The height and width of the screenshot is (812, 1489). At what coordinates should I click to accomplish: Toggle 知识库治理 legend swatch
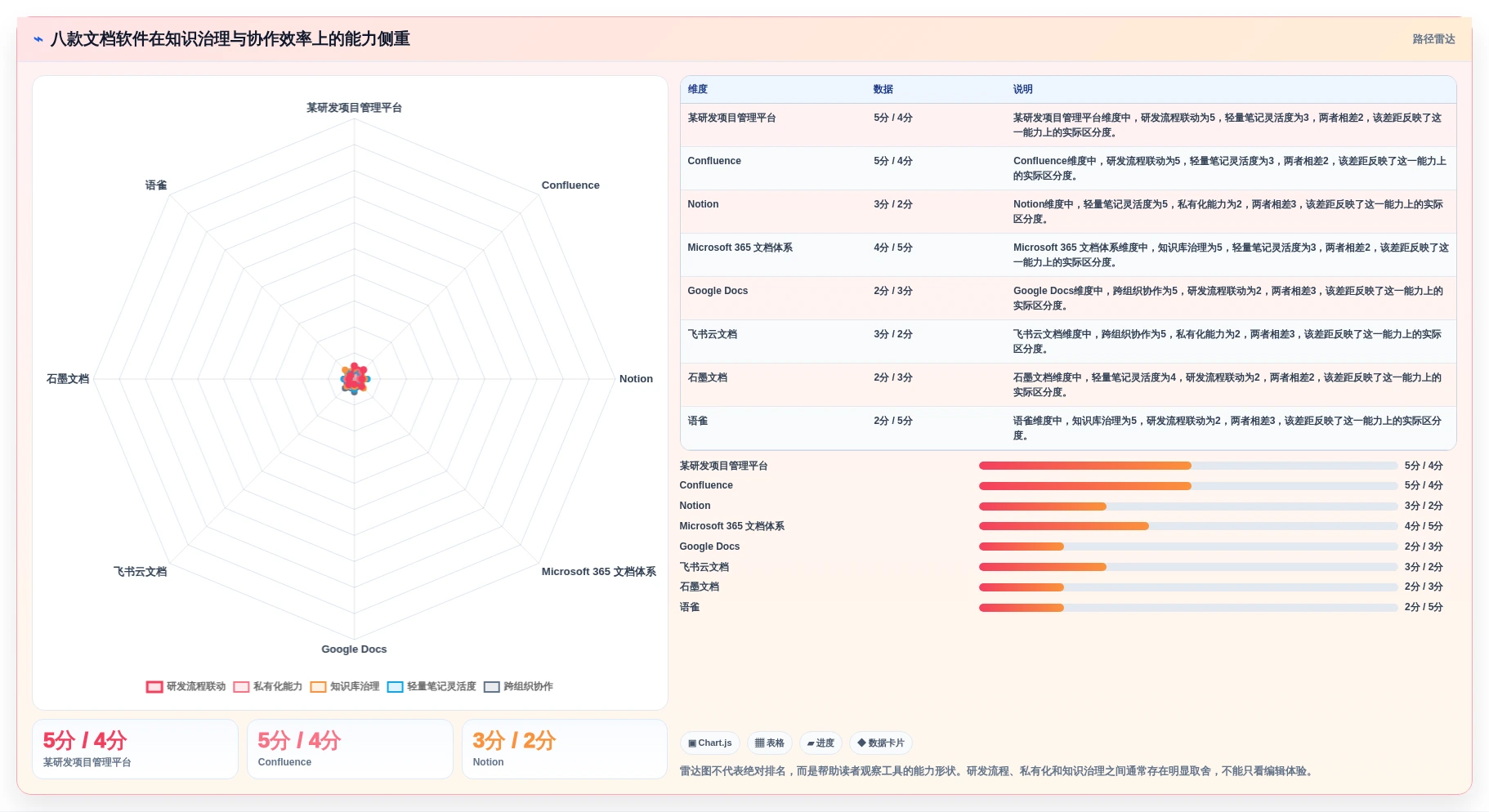point(318,687)
